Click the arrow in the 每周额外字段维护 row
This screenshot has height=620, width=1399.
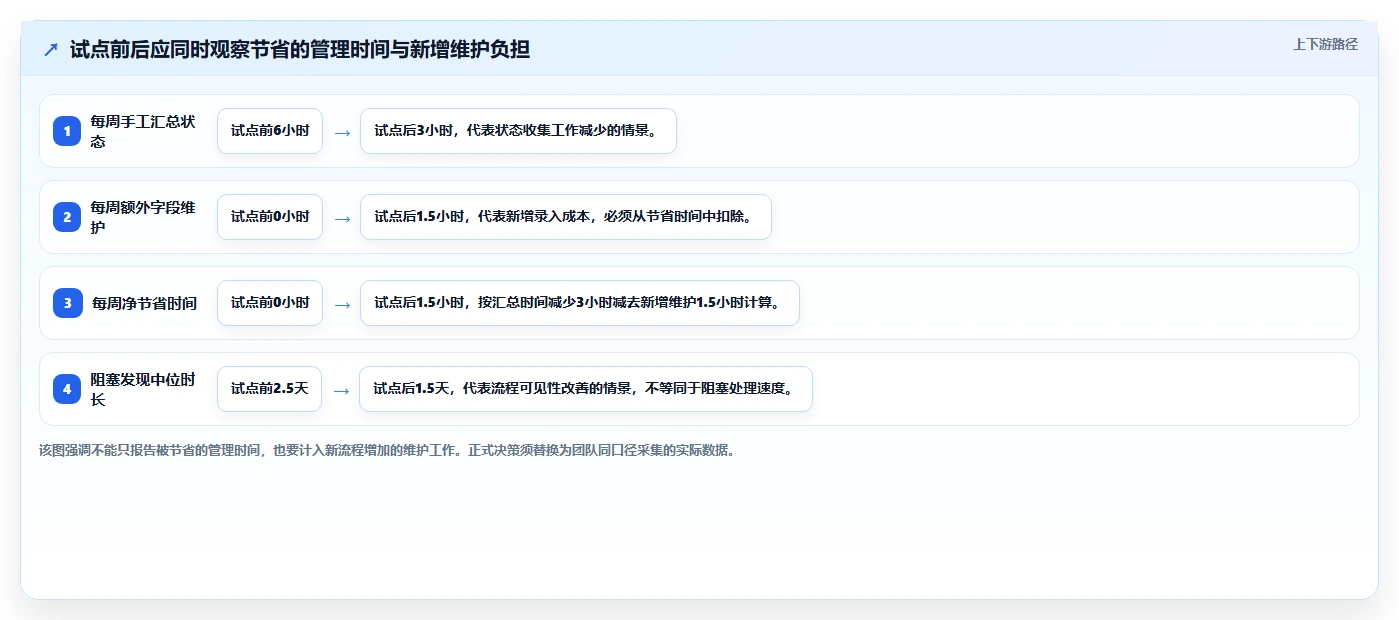pos(342,218)
